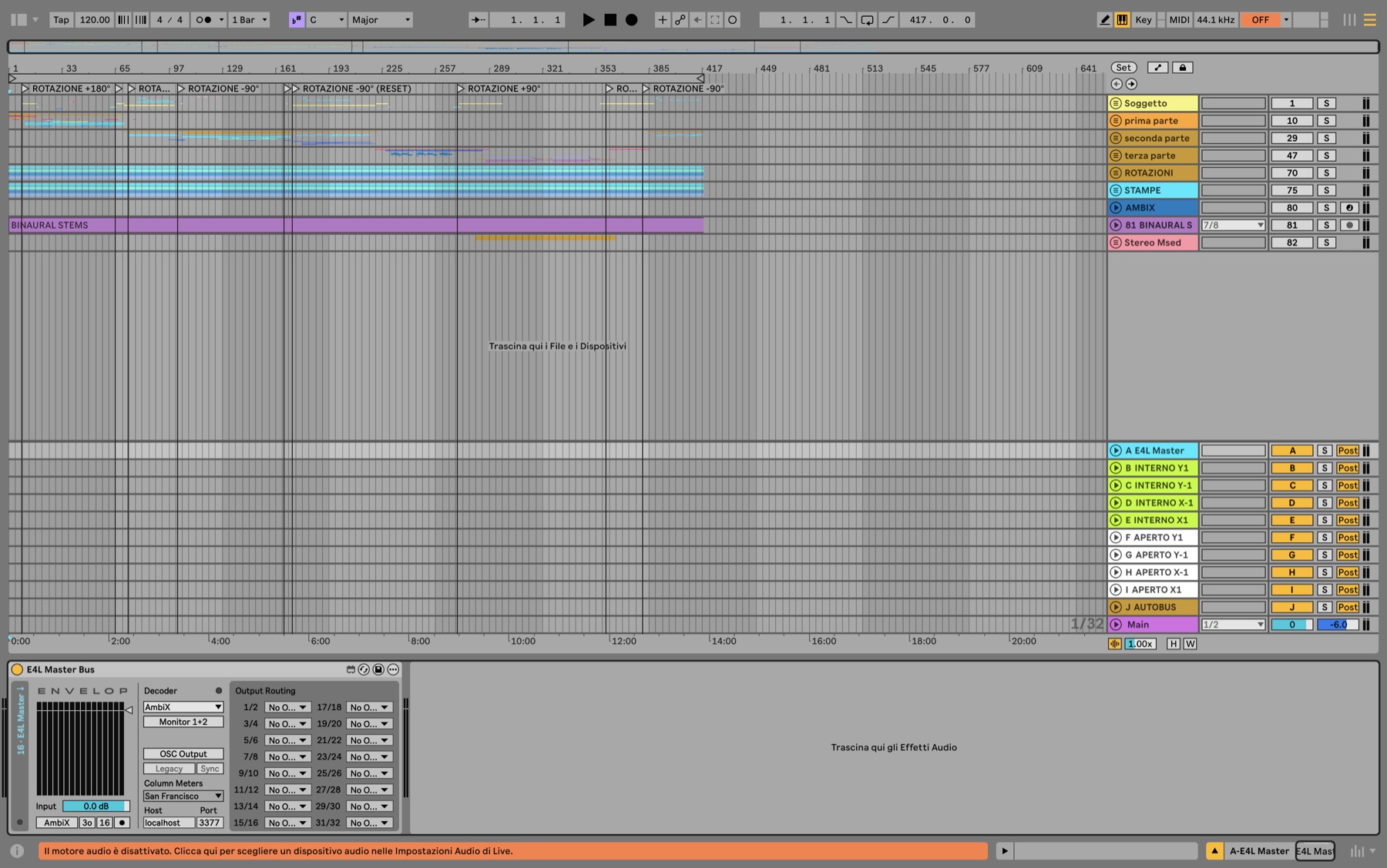This screenshot has height=868, width=1387.
Task: Select the BINAURAL STEMS clip
Action: tap(356, 225)
